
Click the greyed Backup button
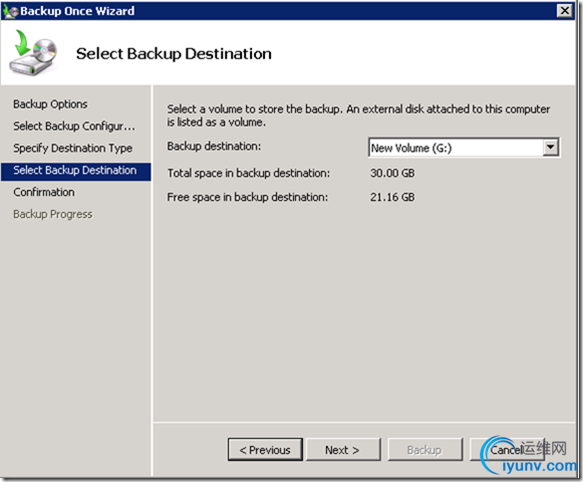click(x=425, y=450)
